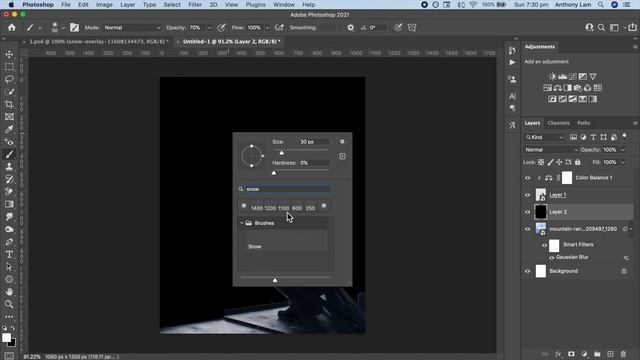Select the Horizontal Type tool
The image size is (640, 360).
[x=9, y=254]
